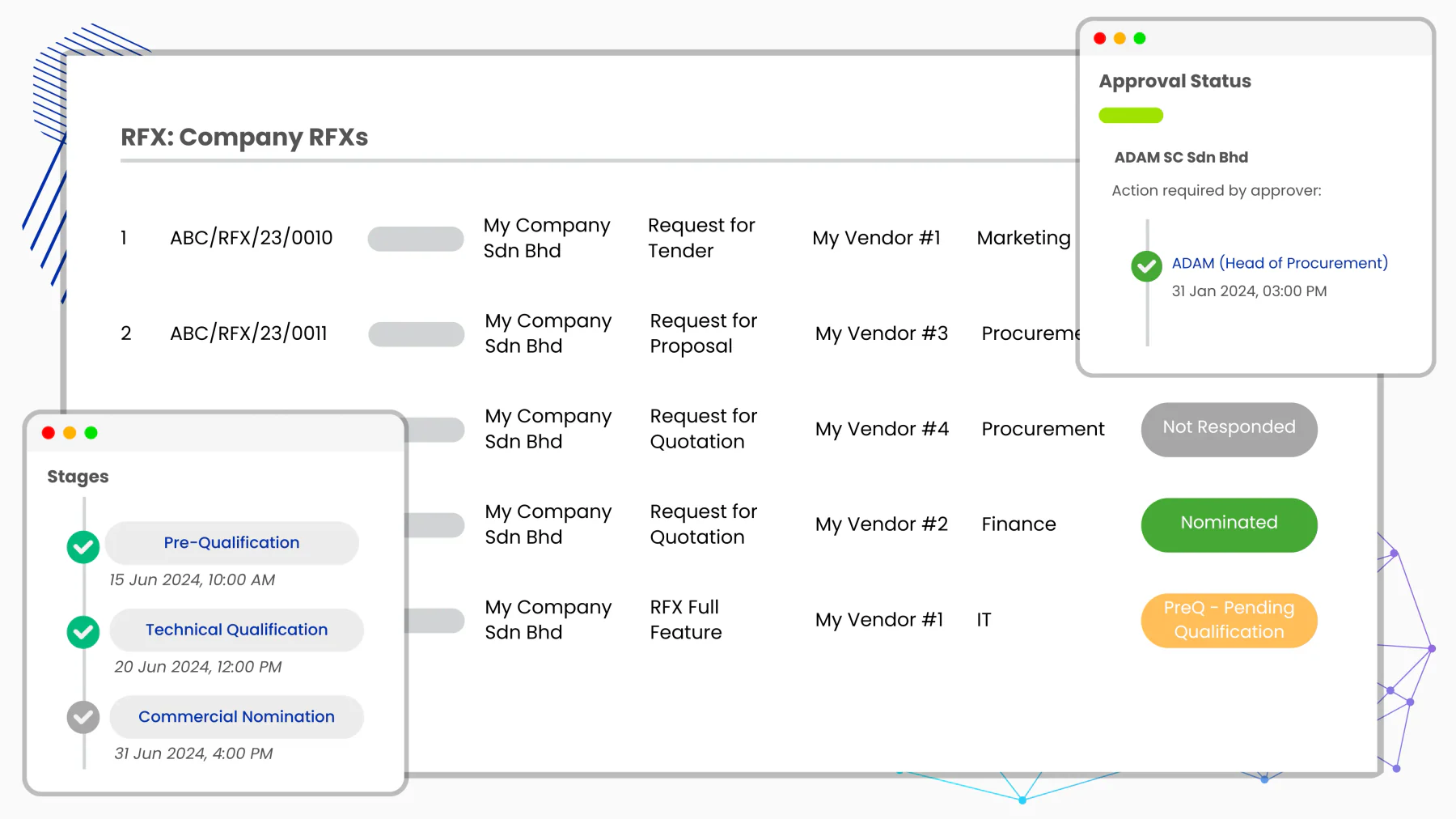Select the RFX Full Feature row type
1456x819 pixels.
(686, 620)
